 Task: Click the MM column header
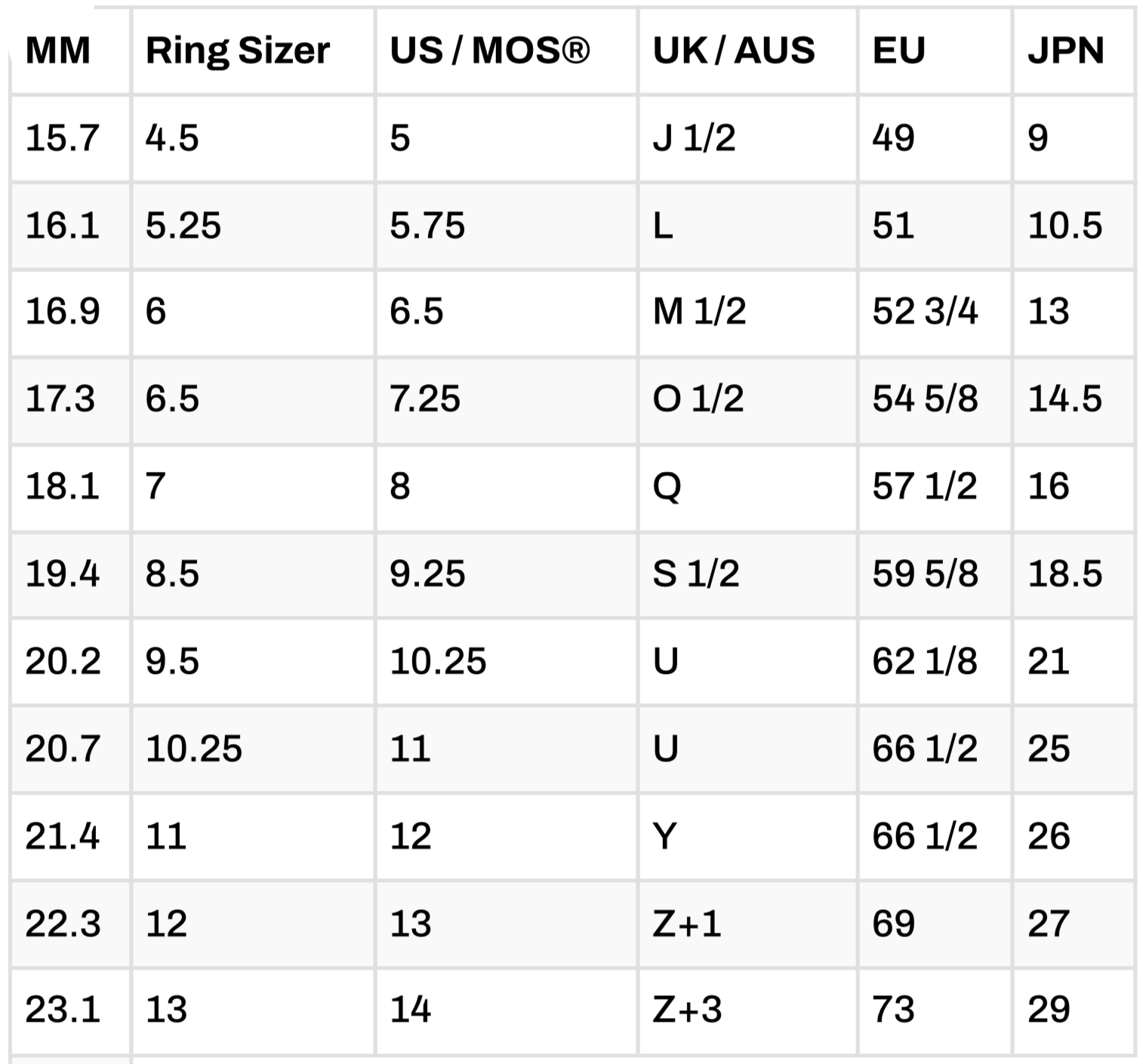click(58, 51)
